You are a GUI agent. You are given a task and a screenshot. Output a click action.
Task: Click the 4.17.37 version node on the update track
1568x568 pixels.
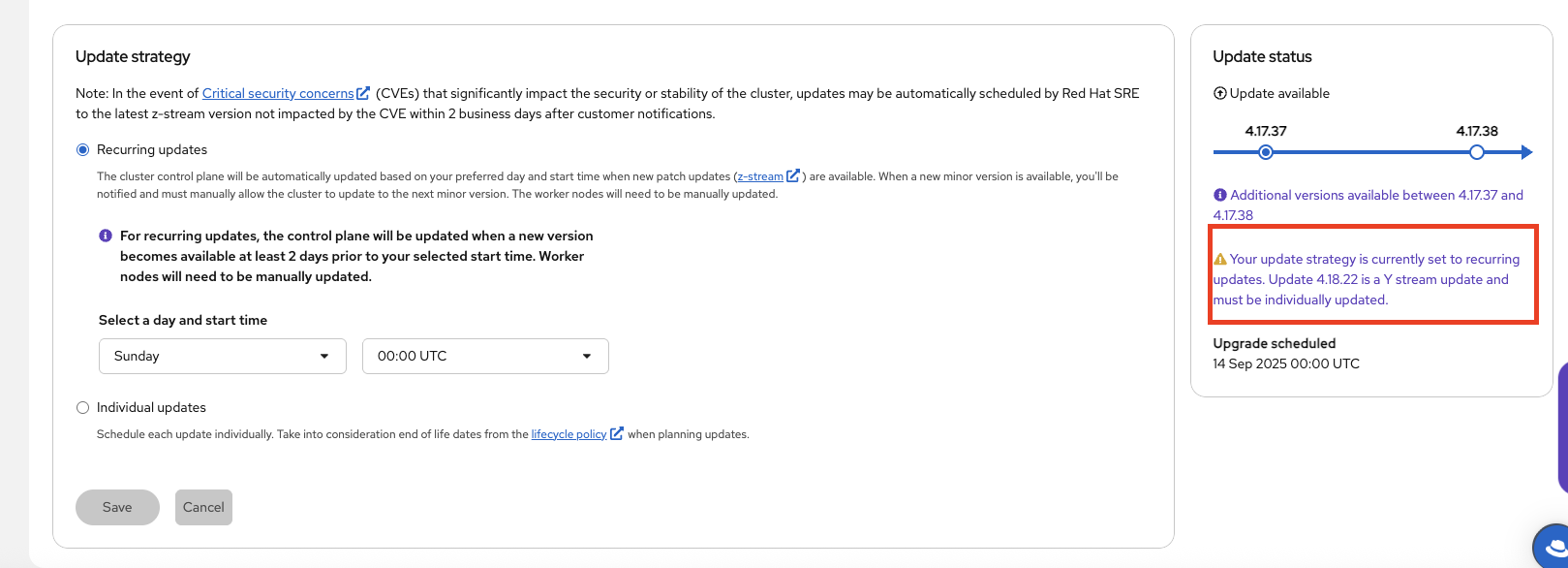(1266, 153)
